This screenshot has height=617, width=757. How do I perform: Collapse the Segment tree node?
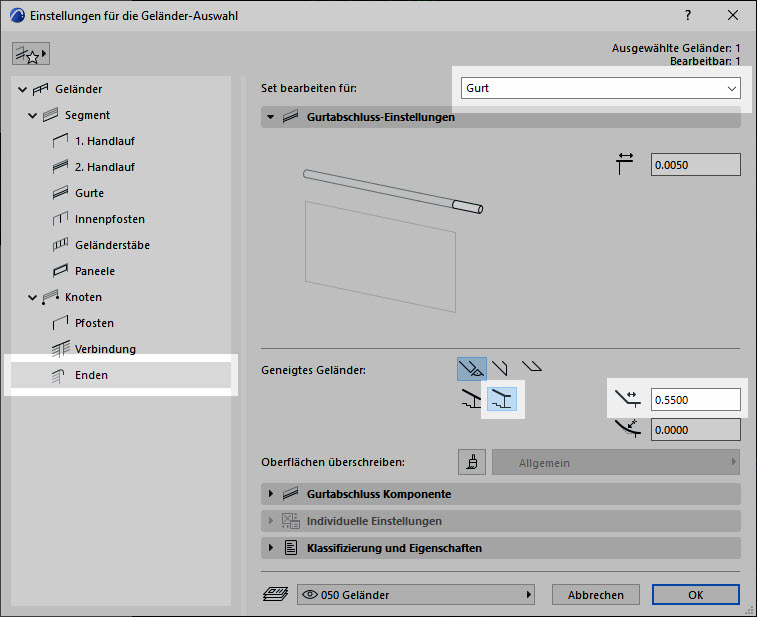33,115
